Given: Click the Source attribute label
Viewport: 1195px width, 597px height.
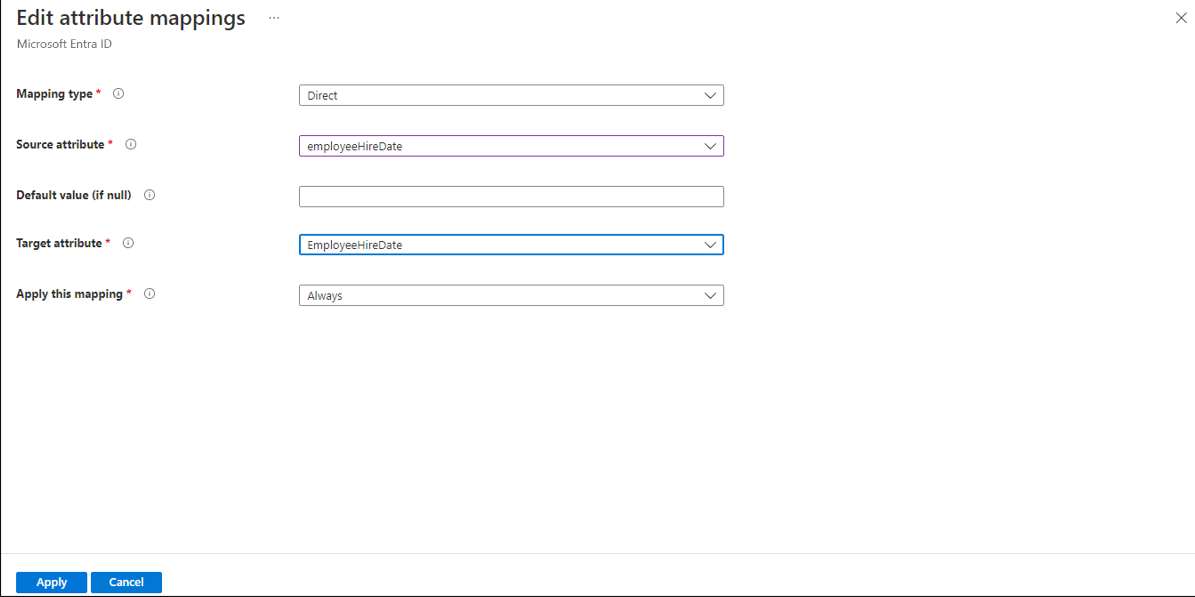Looking at the screenshot, I should pos(62,144).
